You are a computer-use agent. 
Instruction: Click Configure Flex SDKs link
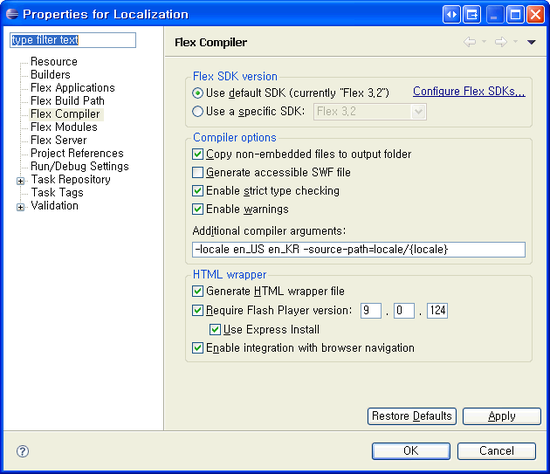[469, 91]
